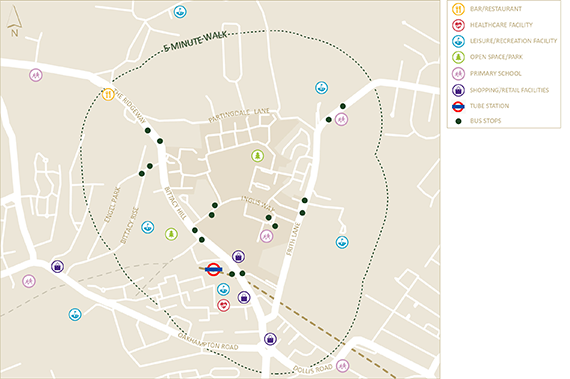Click the Primary School legend label text
Screen dimensions: 570x379
click(x=495, y=73)
